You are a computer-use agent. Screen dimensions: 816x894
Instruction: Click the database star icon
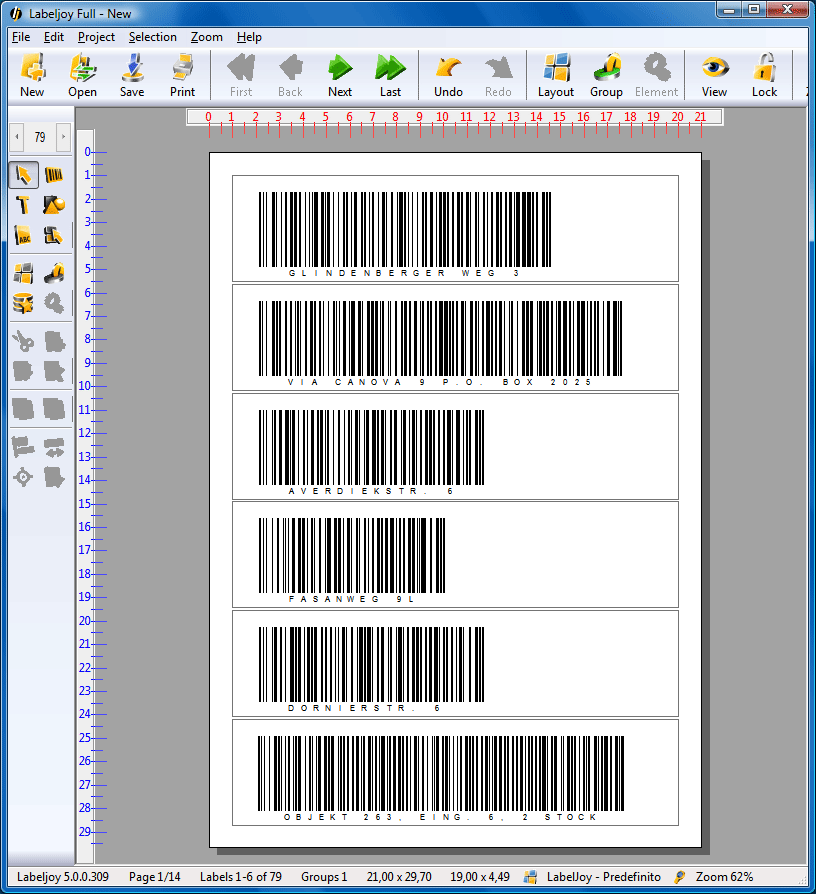click(23, 303)
